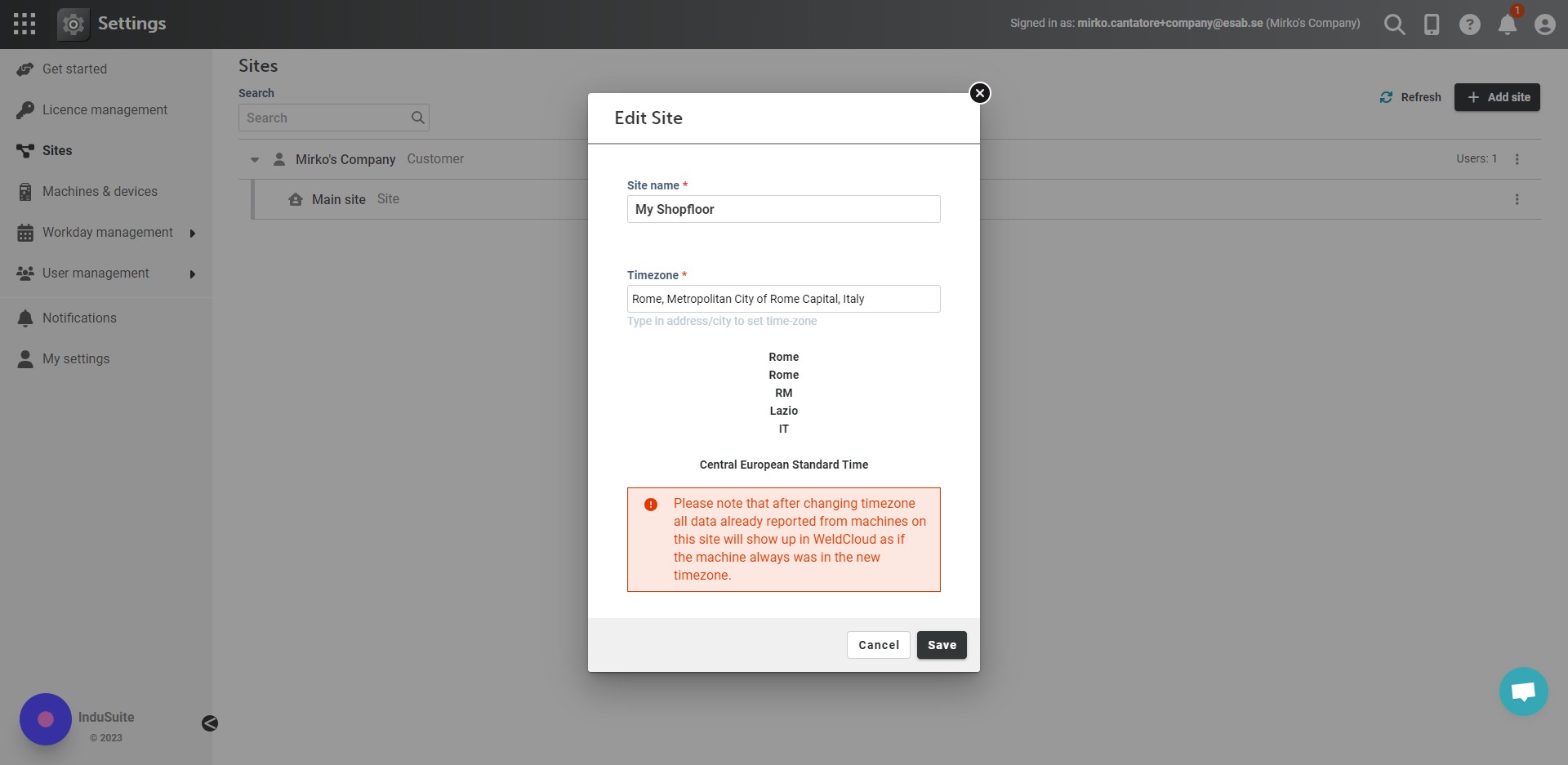Screen dimensions: 1568x765
Task: Click the Settings gear icon in header
Action: [73, 24]
